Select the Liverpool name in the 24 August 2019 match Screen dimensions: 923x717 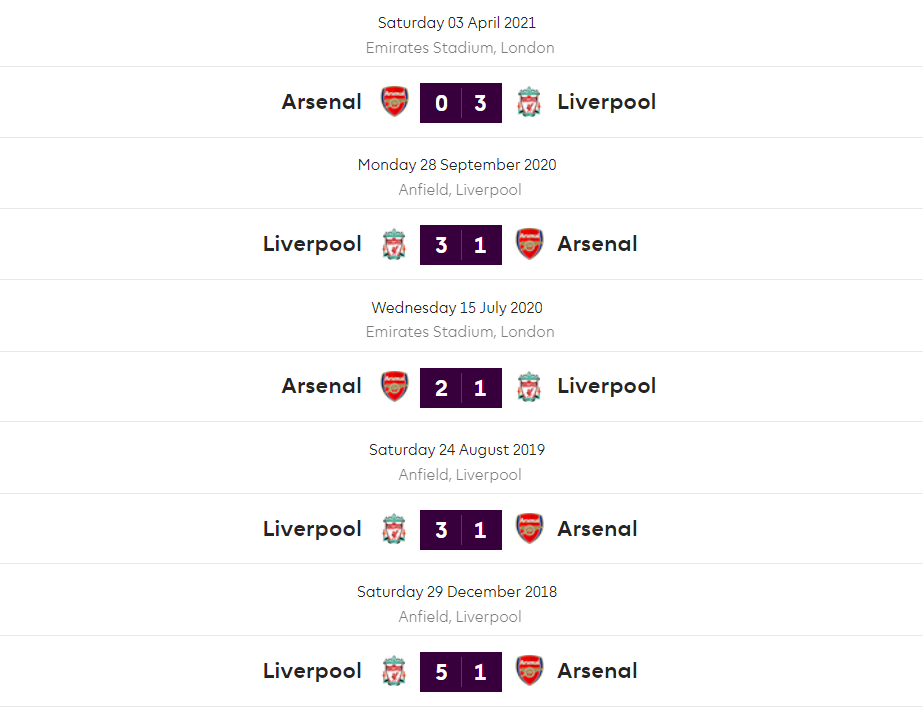[x=312, y=529]
